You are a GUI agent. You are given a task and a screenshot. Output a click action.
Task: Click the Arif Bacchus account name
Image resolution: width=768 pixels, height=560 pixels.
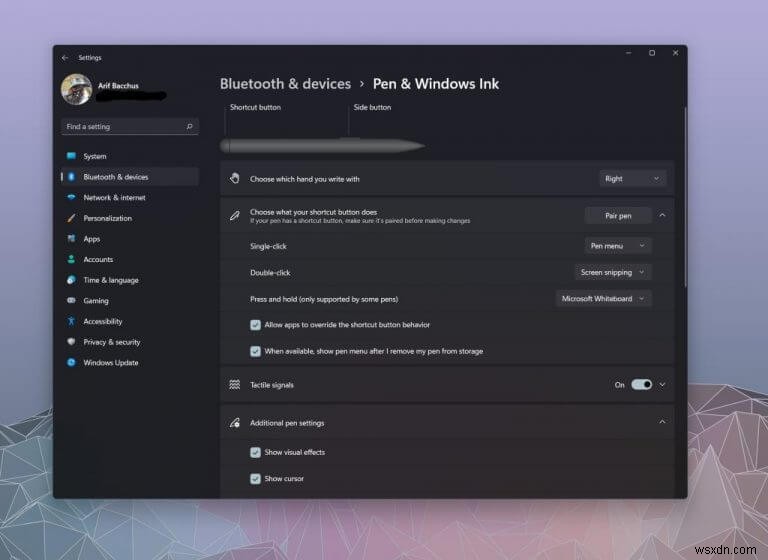pos(118,86)
